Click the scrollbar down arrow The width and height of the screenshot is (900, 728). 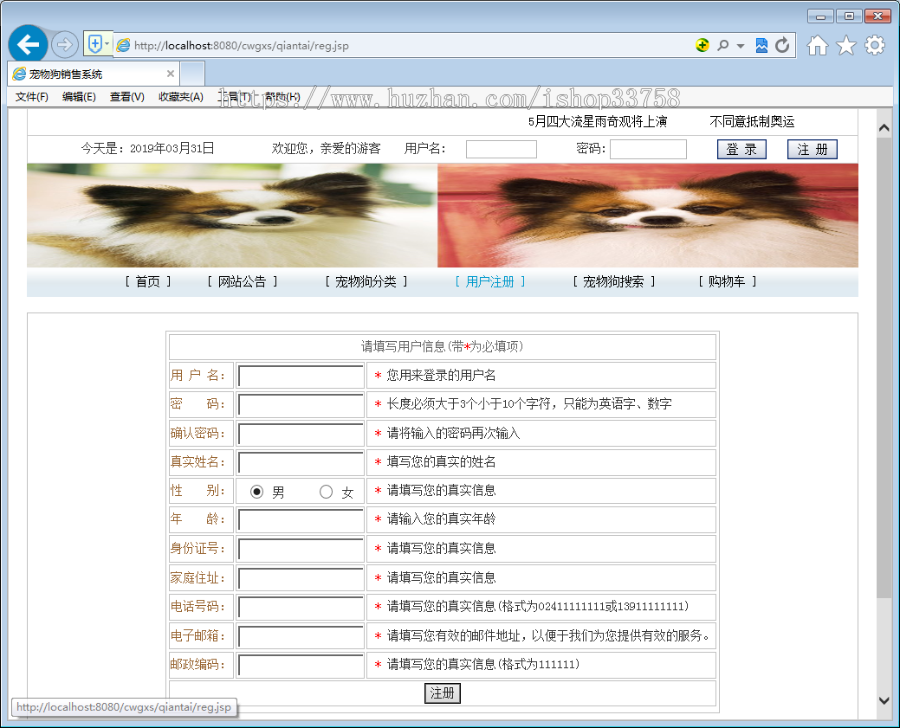pos(884,700)
